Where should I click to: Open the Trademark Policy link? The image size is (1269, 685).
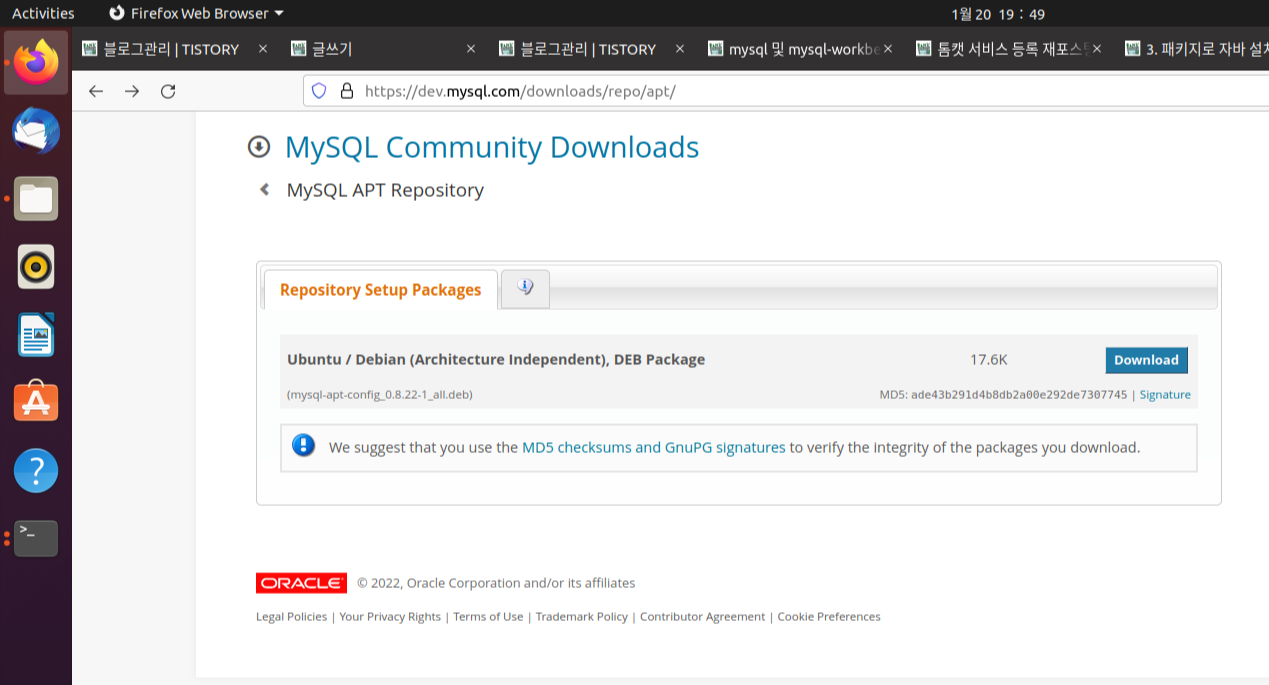(582, 617)
